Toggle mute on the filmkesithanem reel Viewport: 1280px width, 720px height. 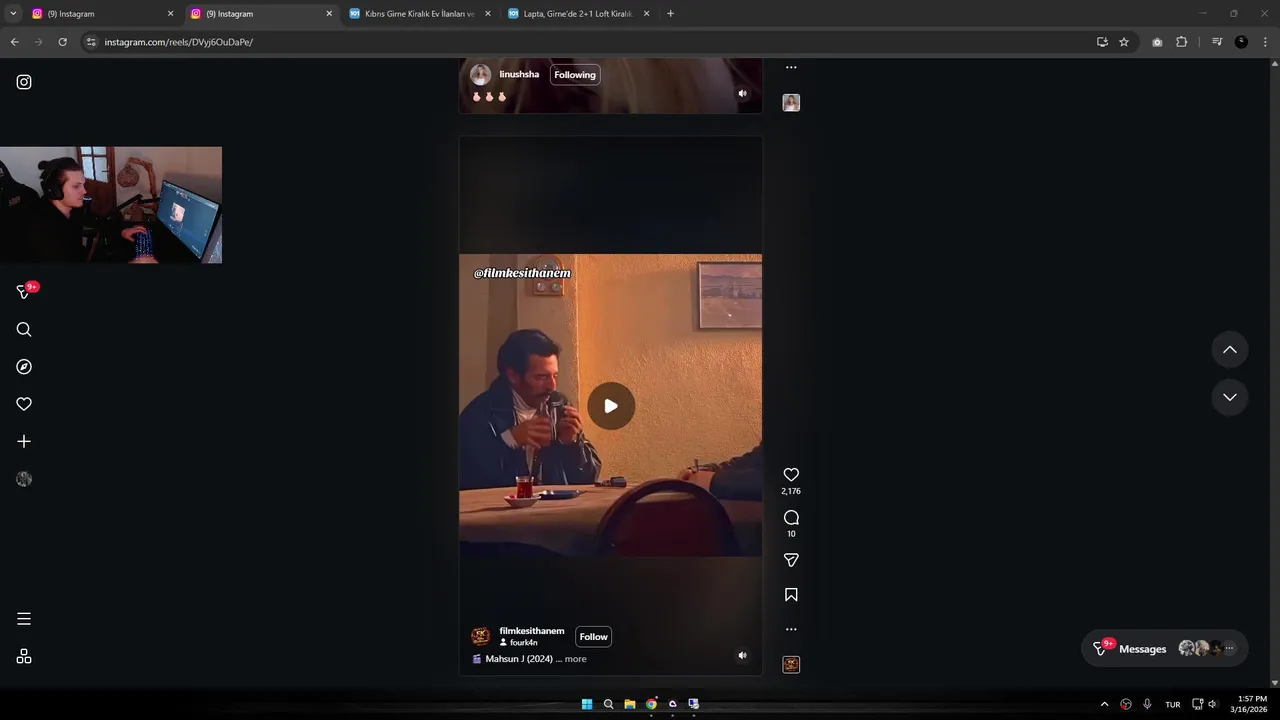pyautogui.click(x=742, y=656)
